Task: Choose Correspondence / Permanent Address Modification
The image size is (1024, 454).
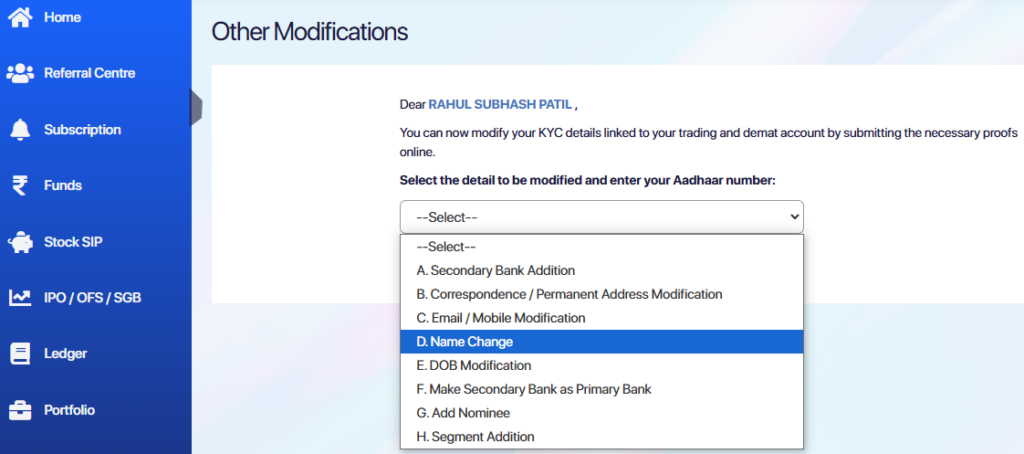Action: pyautogui.click(x=569, y=294)
